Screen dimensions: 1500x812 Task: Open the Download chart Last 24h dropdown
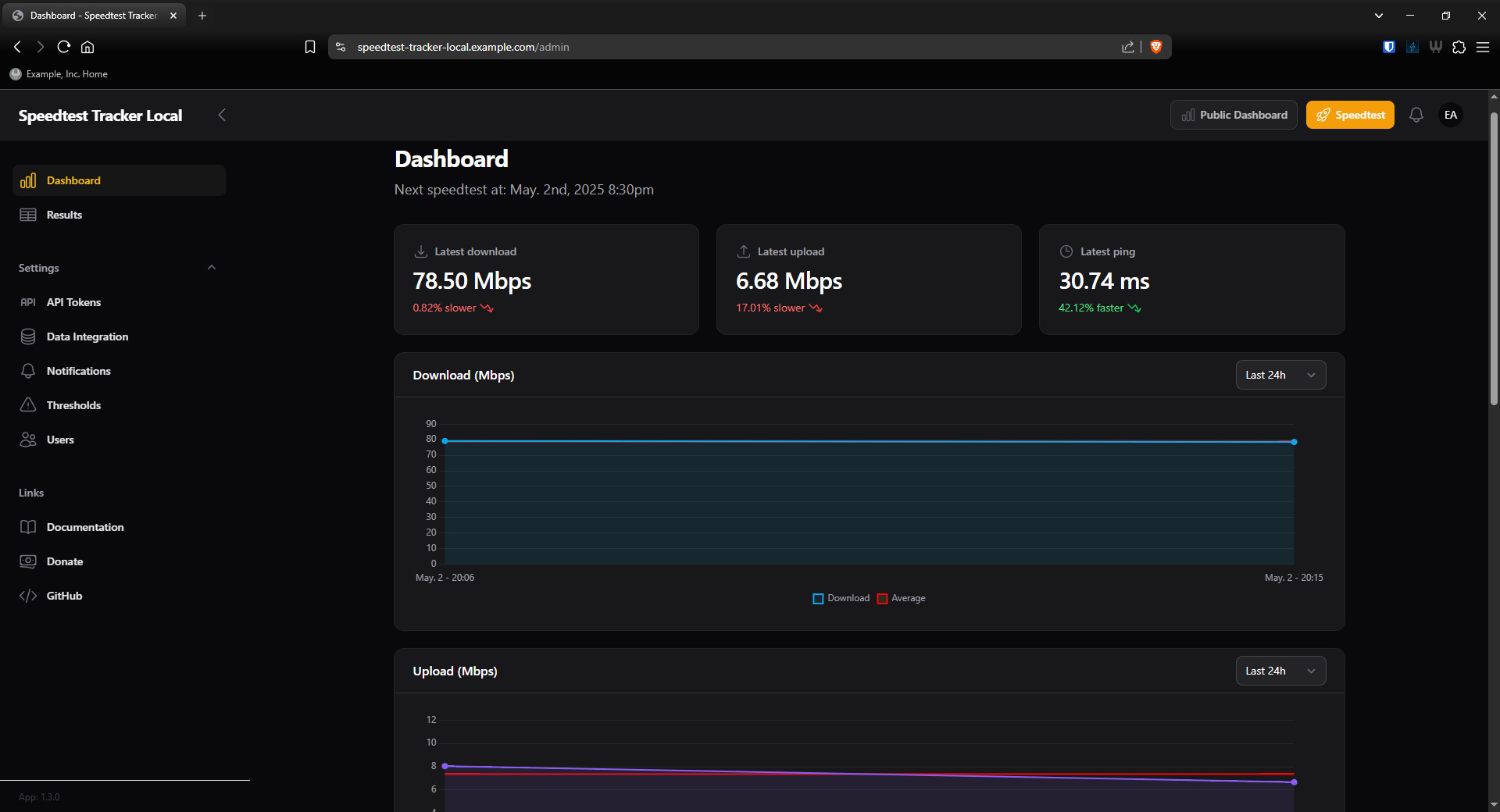1280,375
